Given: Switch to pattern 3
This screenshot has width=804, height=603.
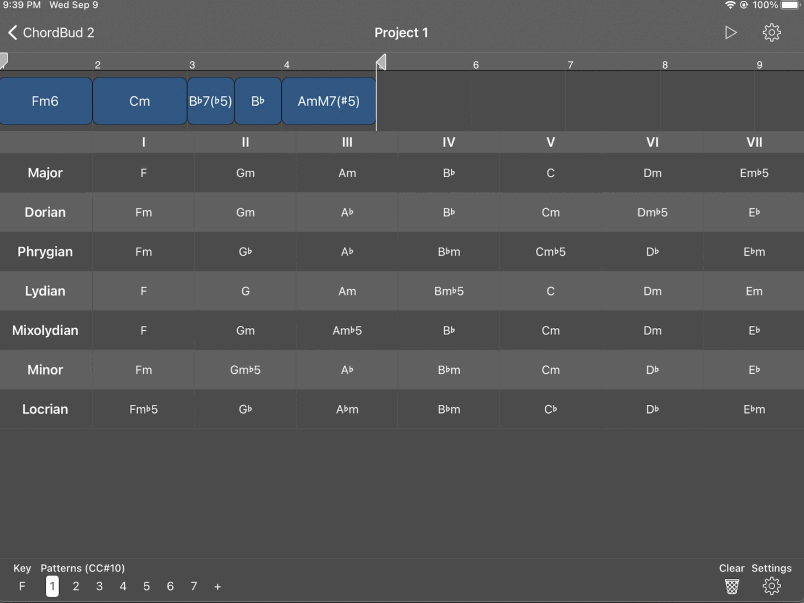Looking at the screenshot, I should [x=99, y=587].
